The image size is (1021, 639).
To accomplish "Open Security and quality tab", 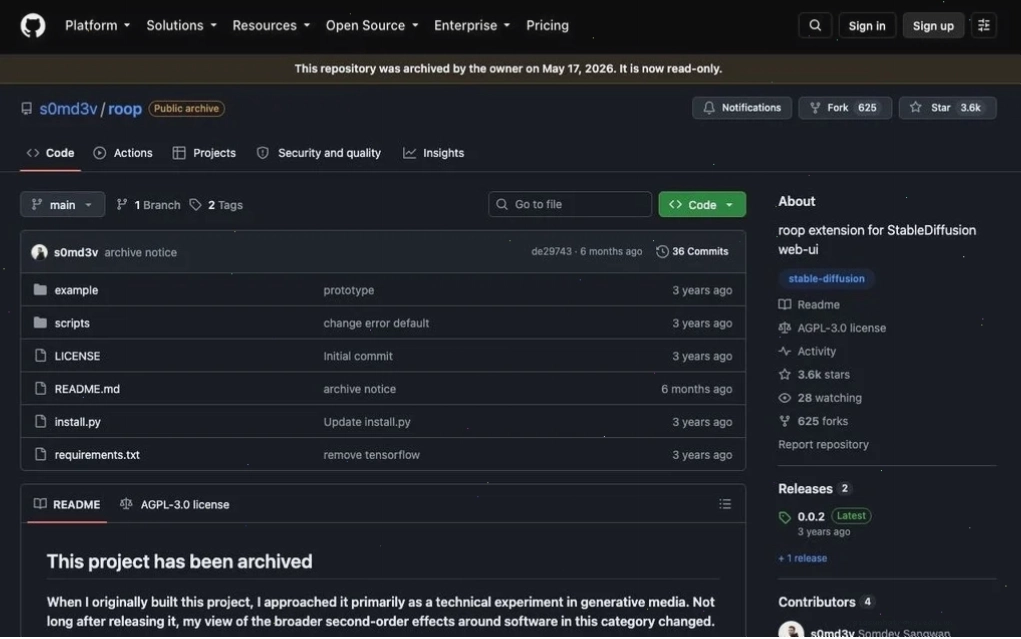I will coord(319,153).
